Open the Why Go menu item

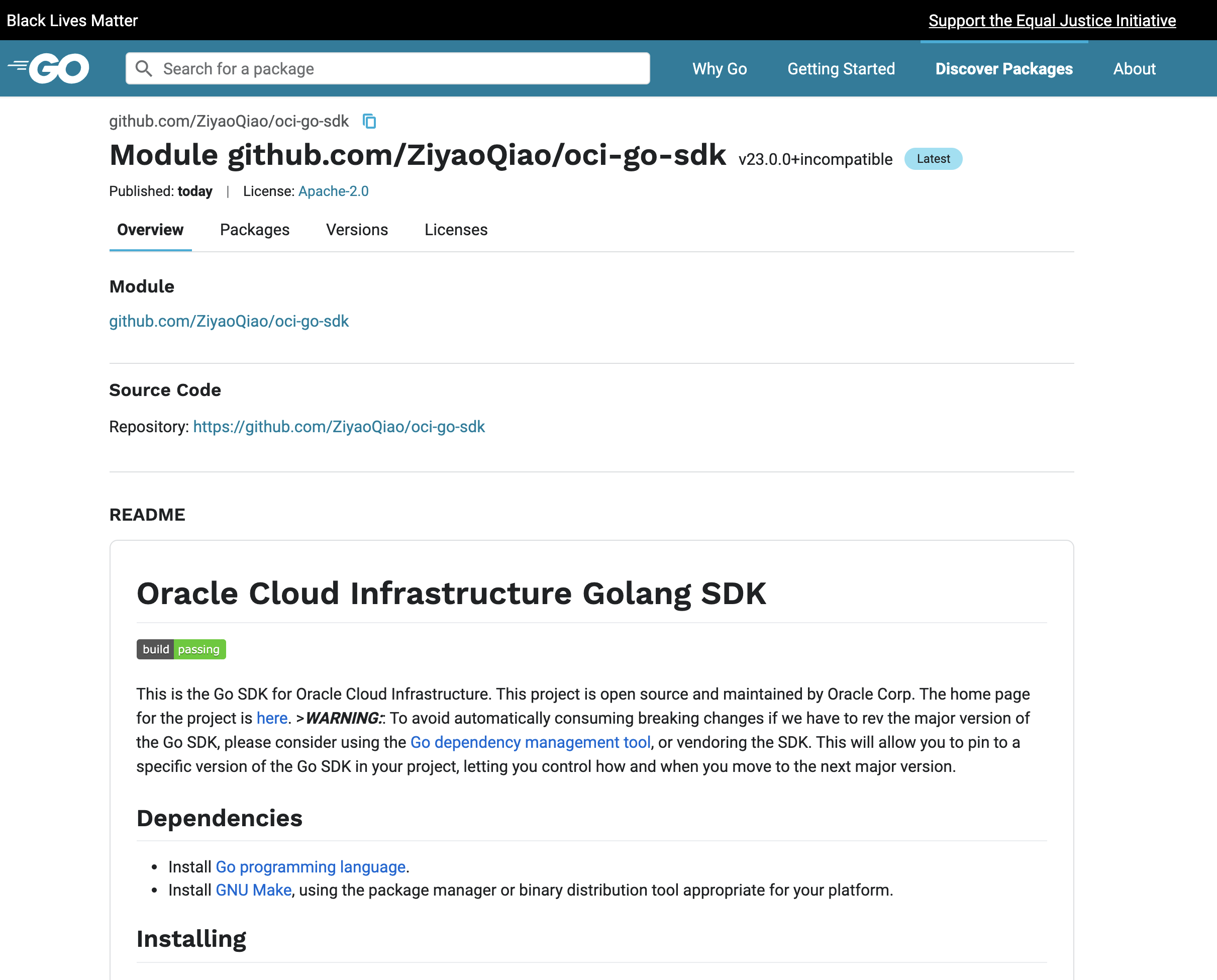coord(720,69)
